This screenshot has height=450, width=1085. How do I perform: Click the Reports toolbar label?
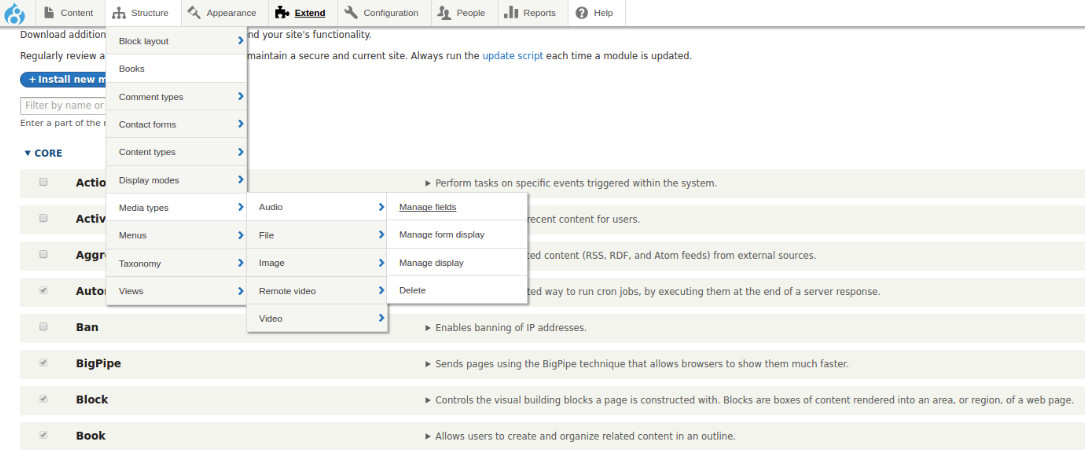tap(539, 13)
